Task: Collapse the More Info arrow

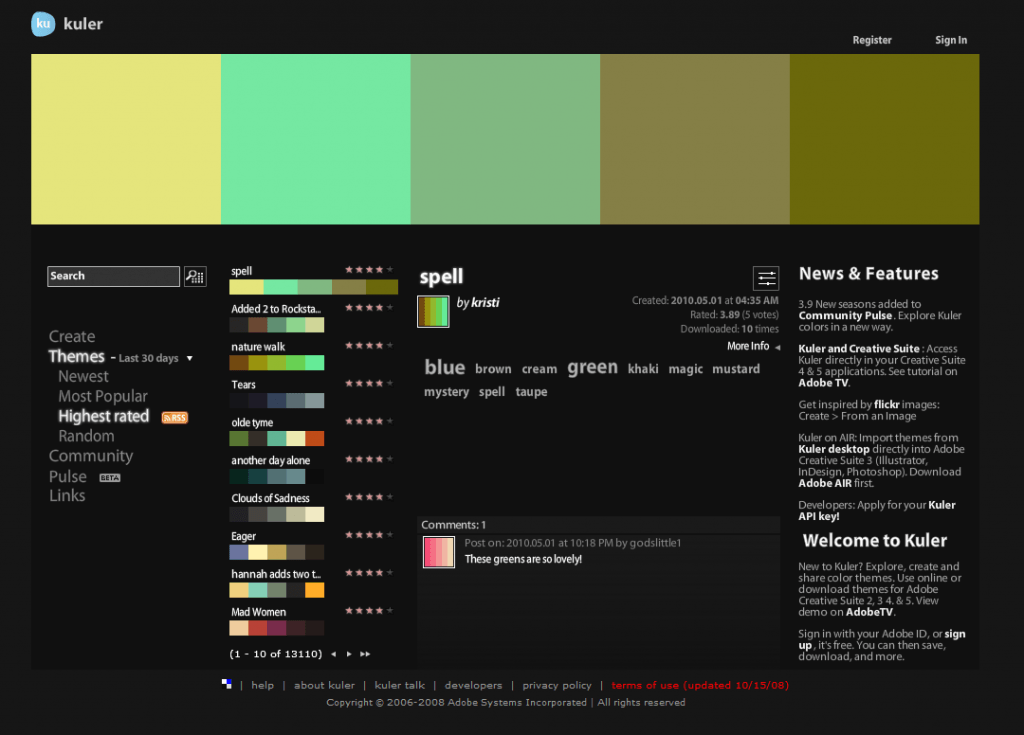Action: [777, 348]
